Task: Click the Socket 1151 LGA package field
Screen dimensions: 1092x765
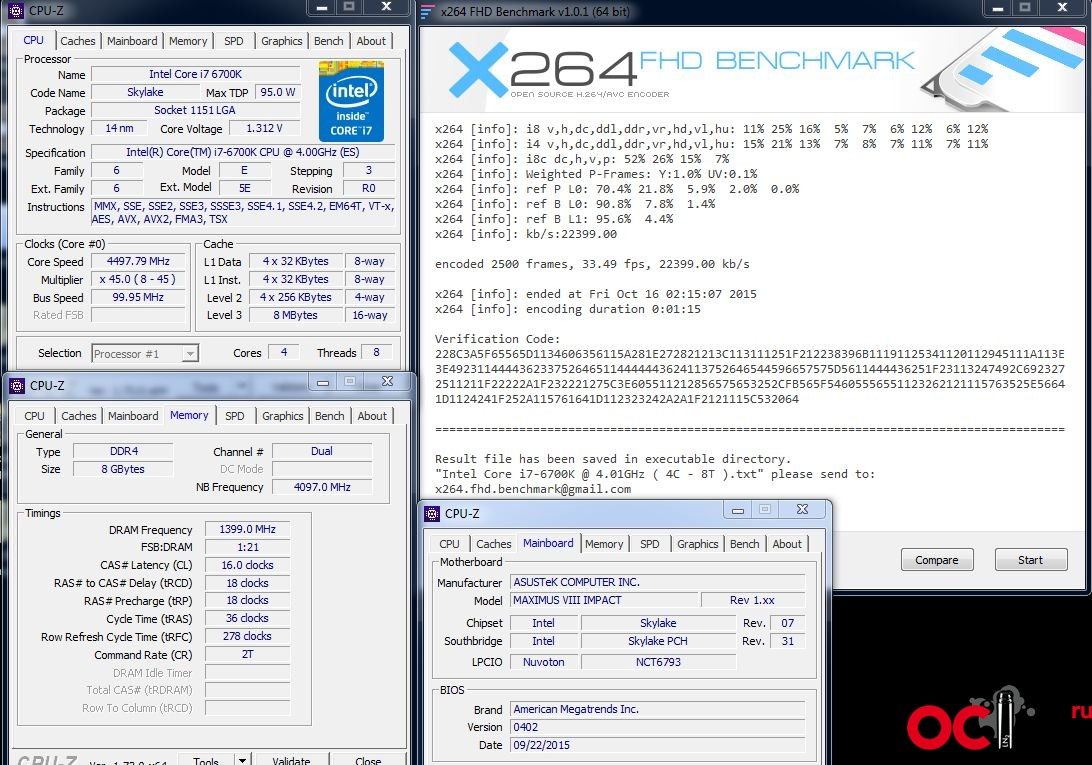Action: 196,110
